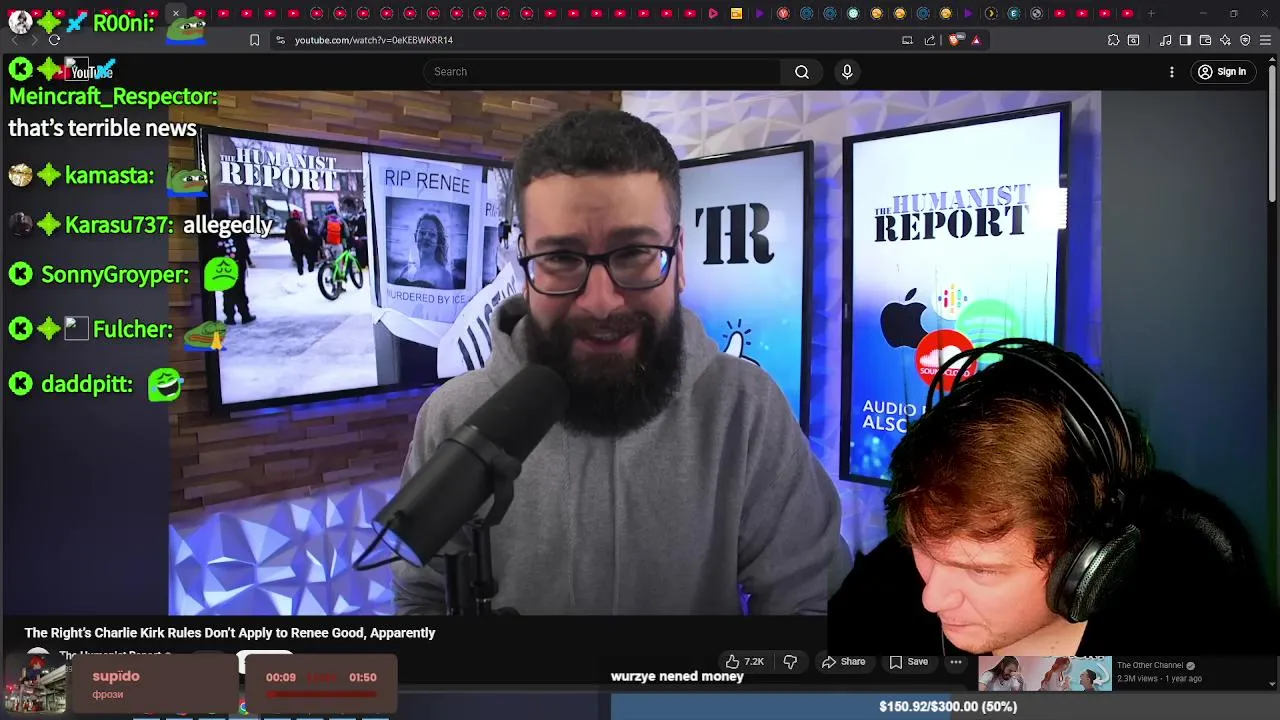Click the Brave VPN shield icon
Screen dimensions: 1280x720
pos(1245,40)
